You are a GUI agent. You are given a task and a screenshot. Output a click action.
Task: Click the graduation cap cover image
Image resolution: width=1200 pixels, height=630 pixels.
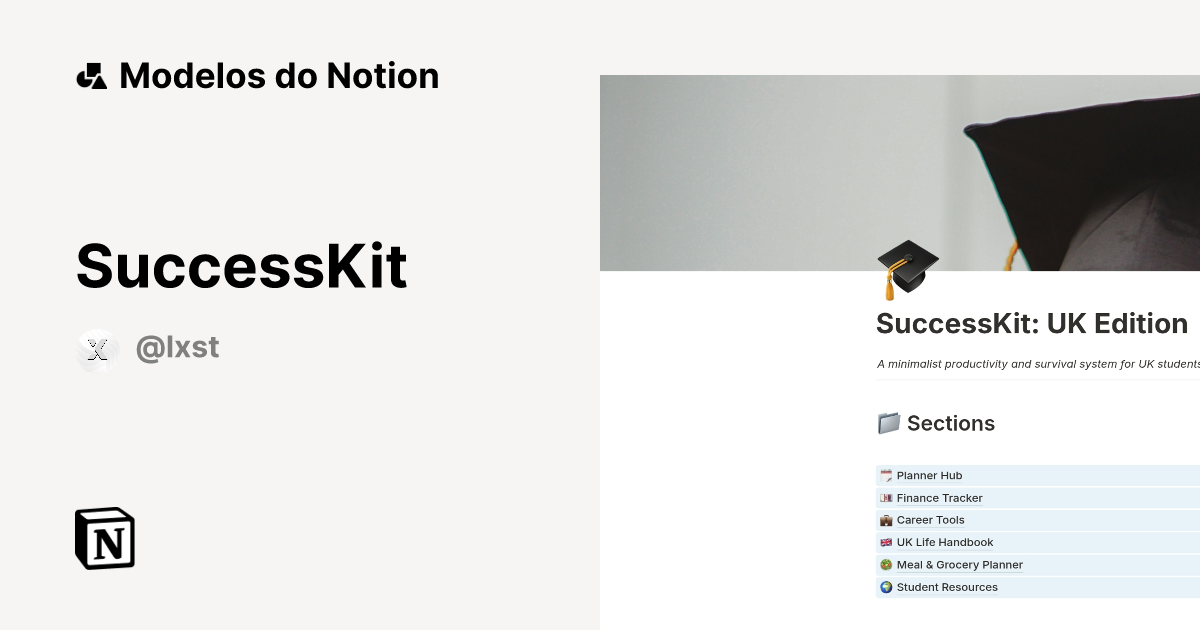pyautogui.click(x=900, y=170)
